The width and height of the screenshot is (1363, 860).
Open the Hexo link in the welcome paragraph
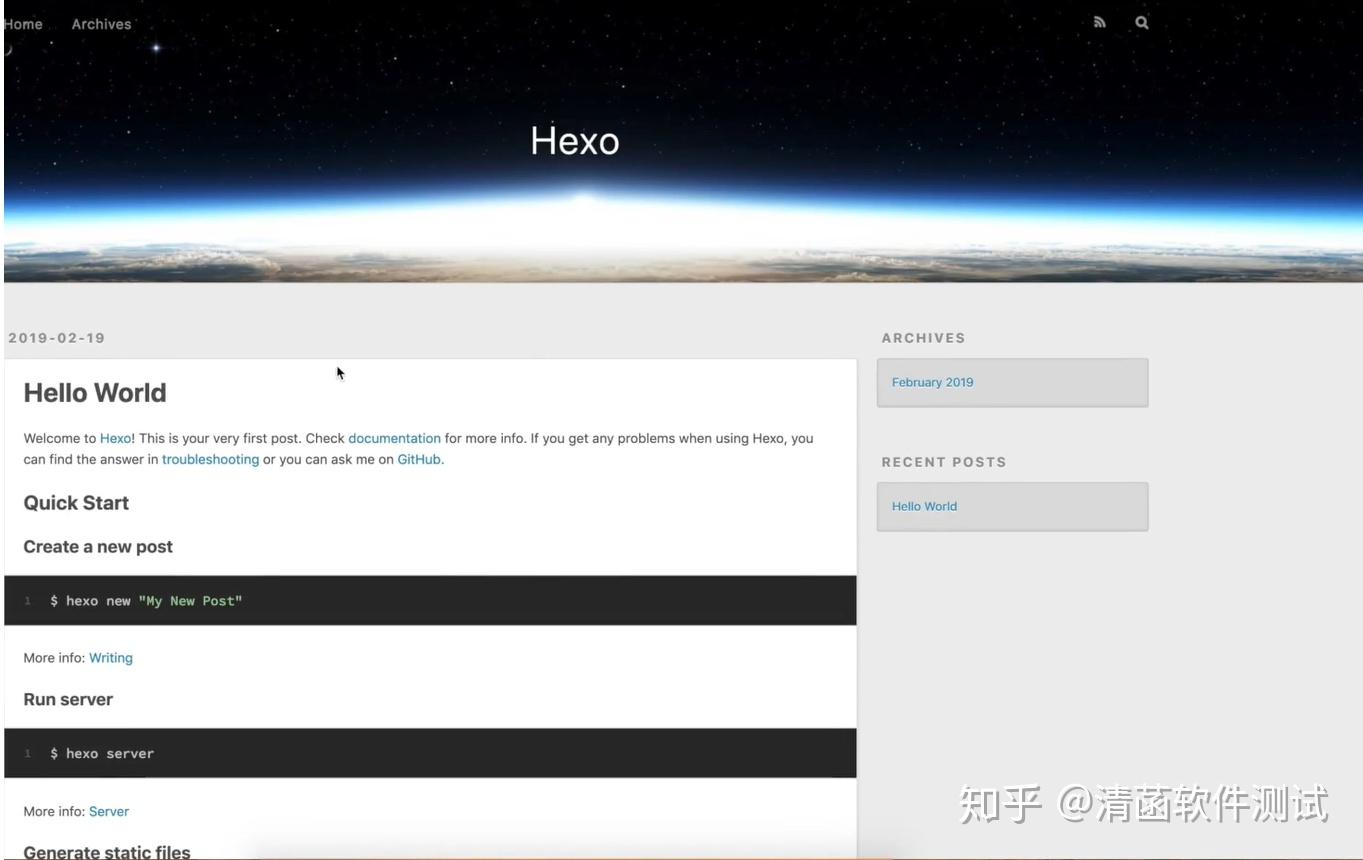[x=114, y=438]
